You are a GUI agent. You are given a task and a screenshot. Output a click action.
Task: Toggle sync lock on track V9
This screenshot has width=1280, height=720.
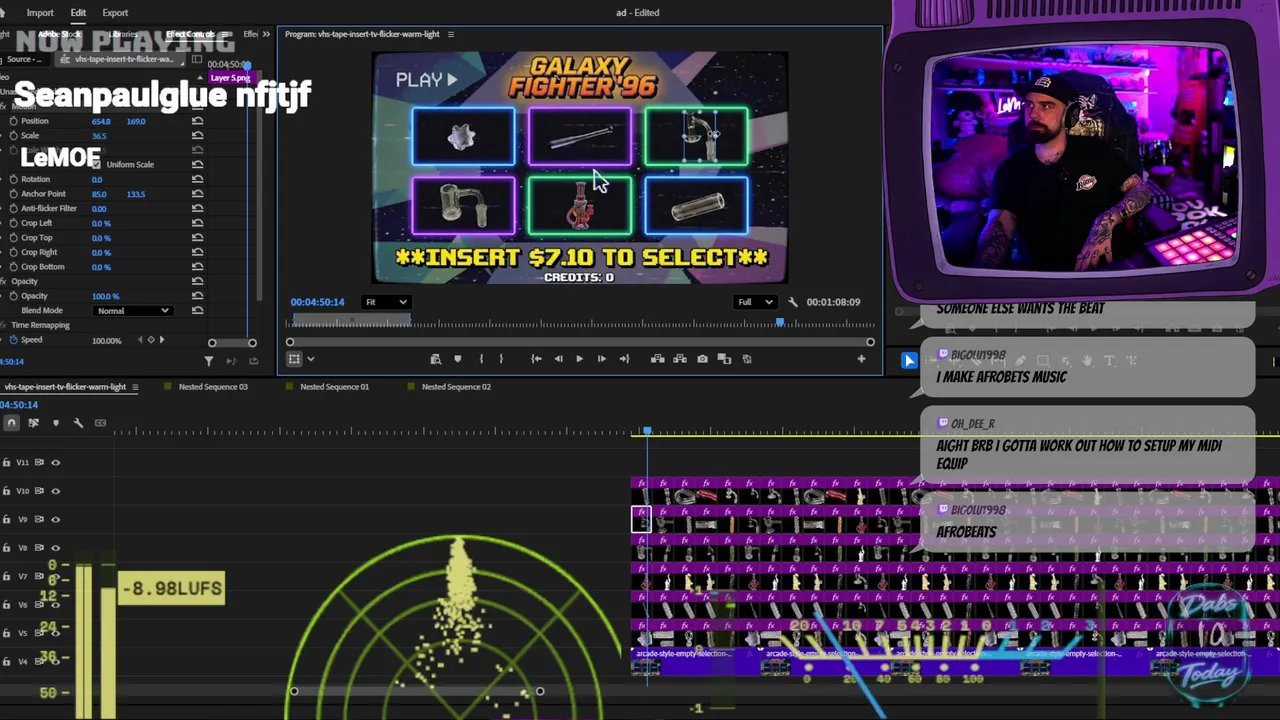(40, 519)
